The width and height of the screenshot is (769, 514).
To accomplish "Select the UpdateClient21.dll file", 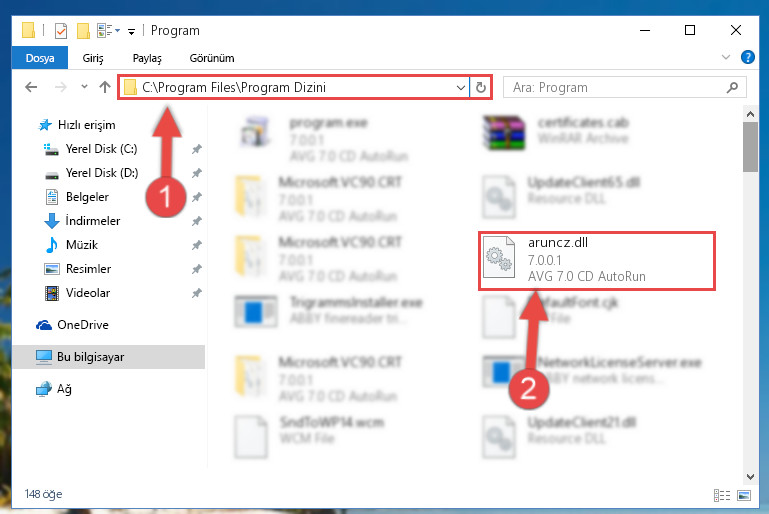I will click(559, 436).
